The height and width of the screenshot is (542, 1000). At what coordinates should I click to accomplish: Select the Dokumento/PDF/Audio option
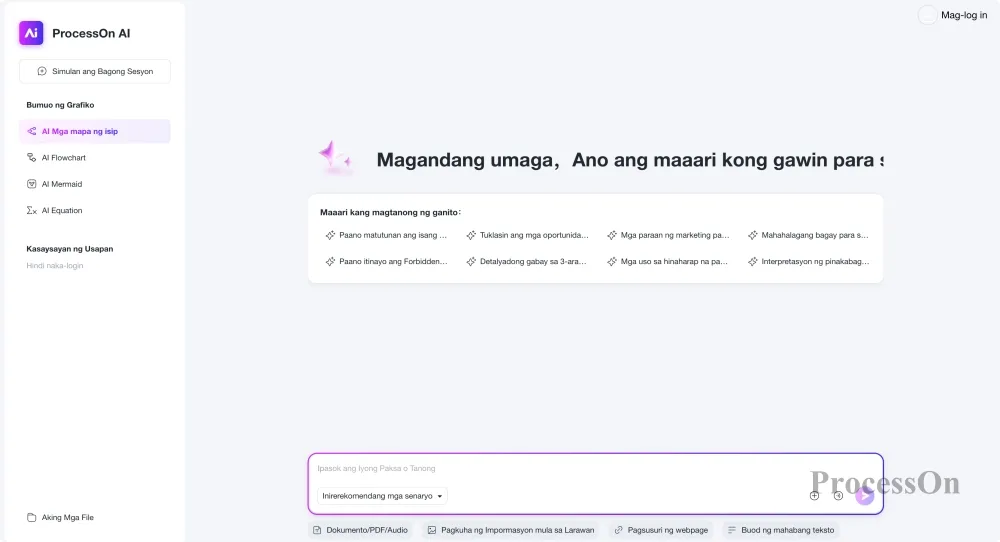[x=360, y=530]
